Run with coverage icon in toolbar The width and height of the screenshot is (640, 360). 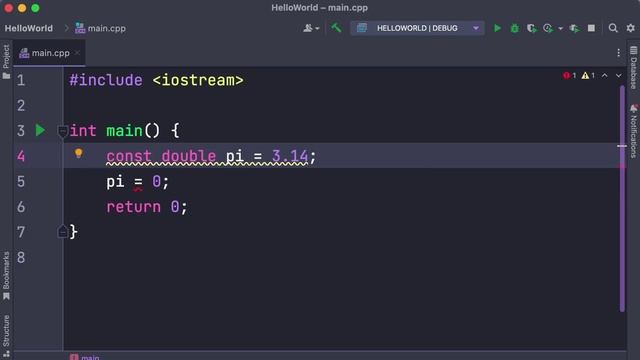(x=531, y=28)
